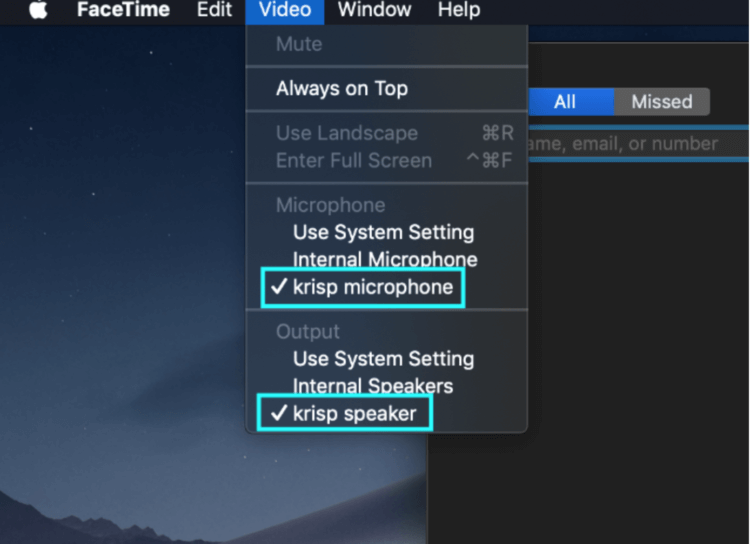Open the Window menu
750x544 pixels.
(375, 10)
